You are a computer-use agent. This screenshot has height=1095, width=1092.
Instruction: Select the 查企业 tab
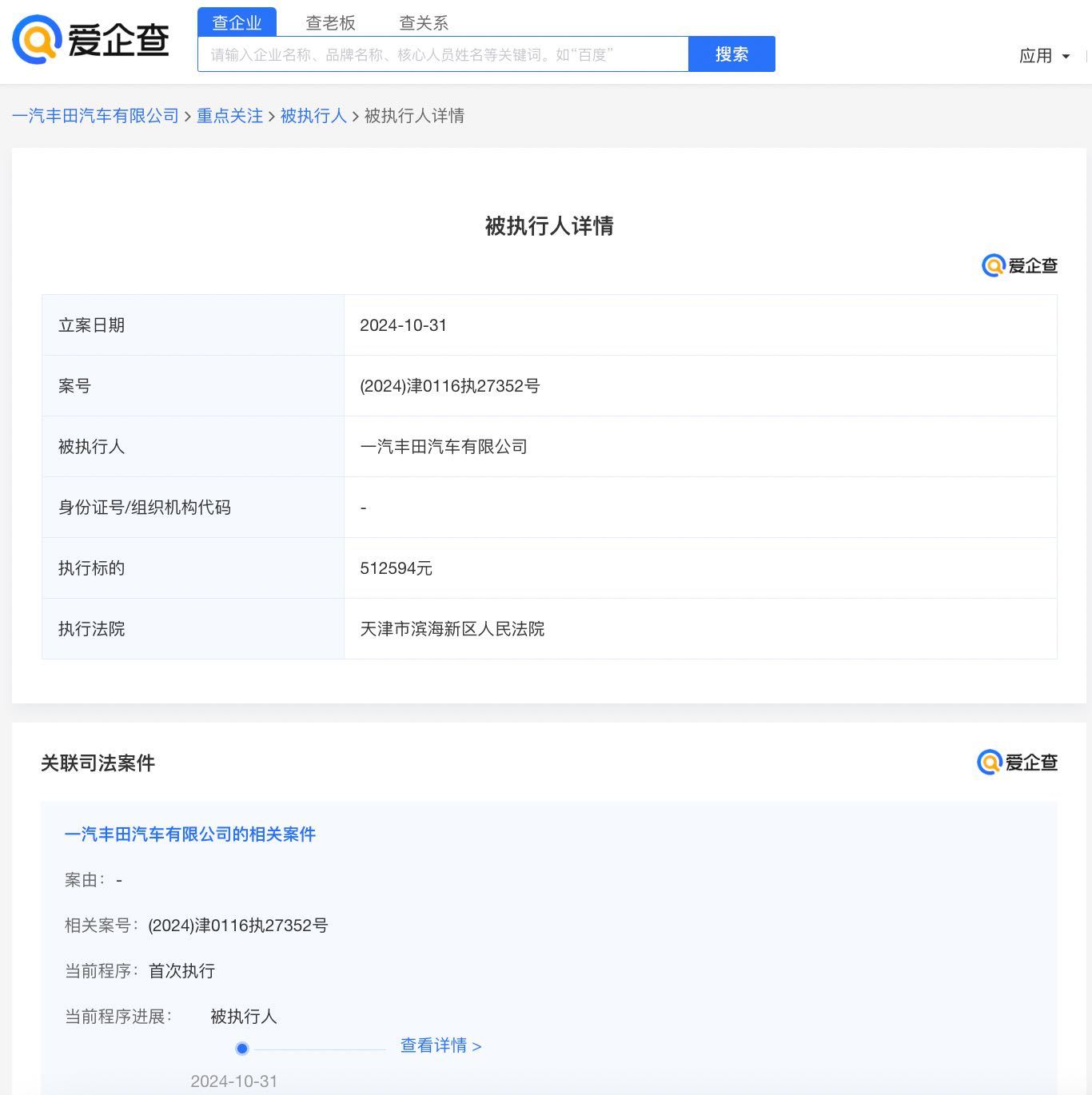[236, 22]
